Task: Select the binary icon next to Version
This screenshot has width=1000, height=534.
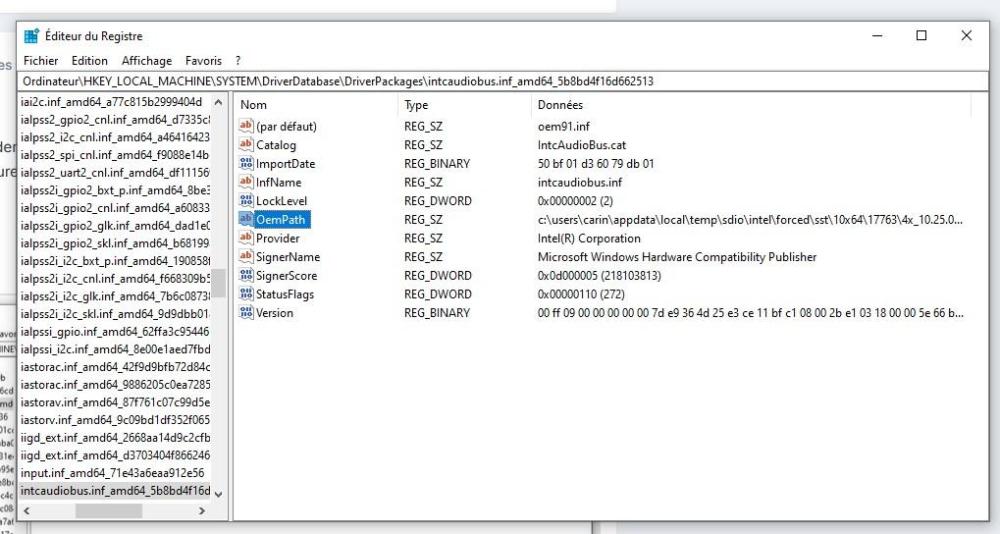Action: tap(247, 313)
